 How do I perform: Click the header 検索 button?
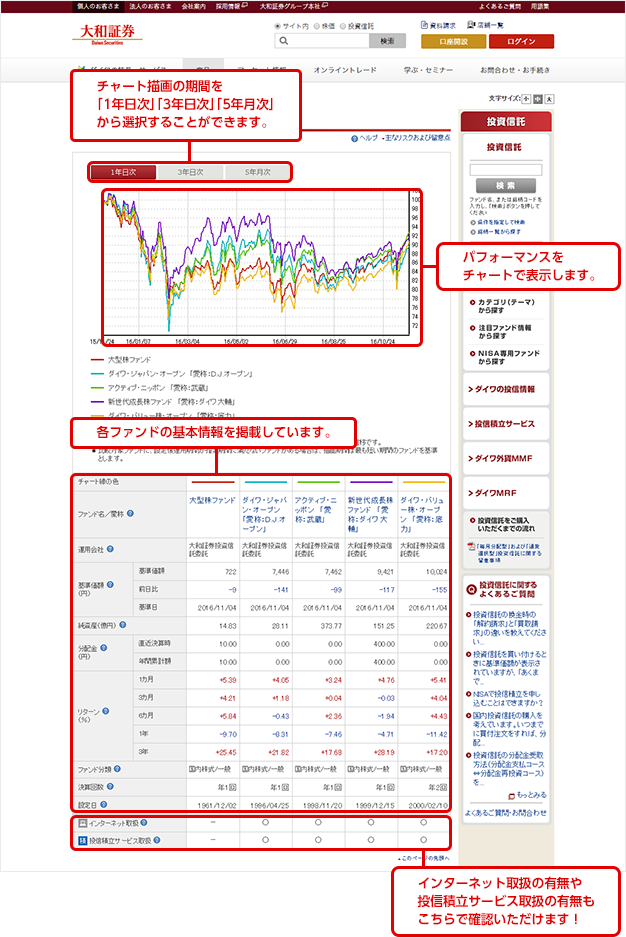[x=388, y=41]
